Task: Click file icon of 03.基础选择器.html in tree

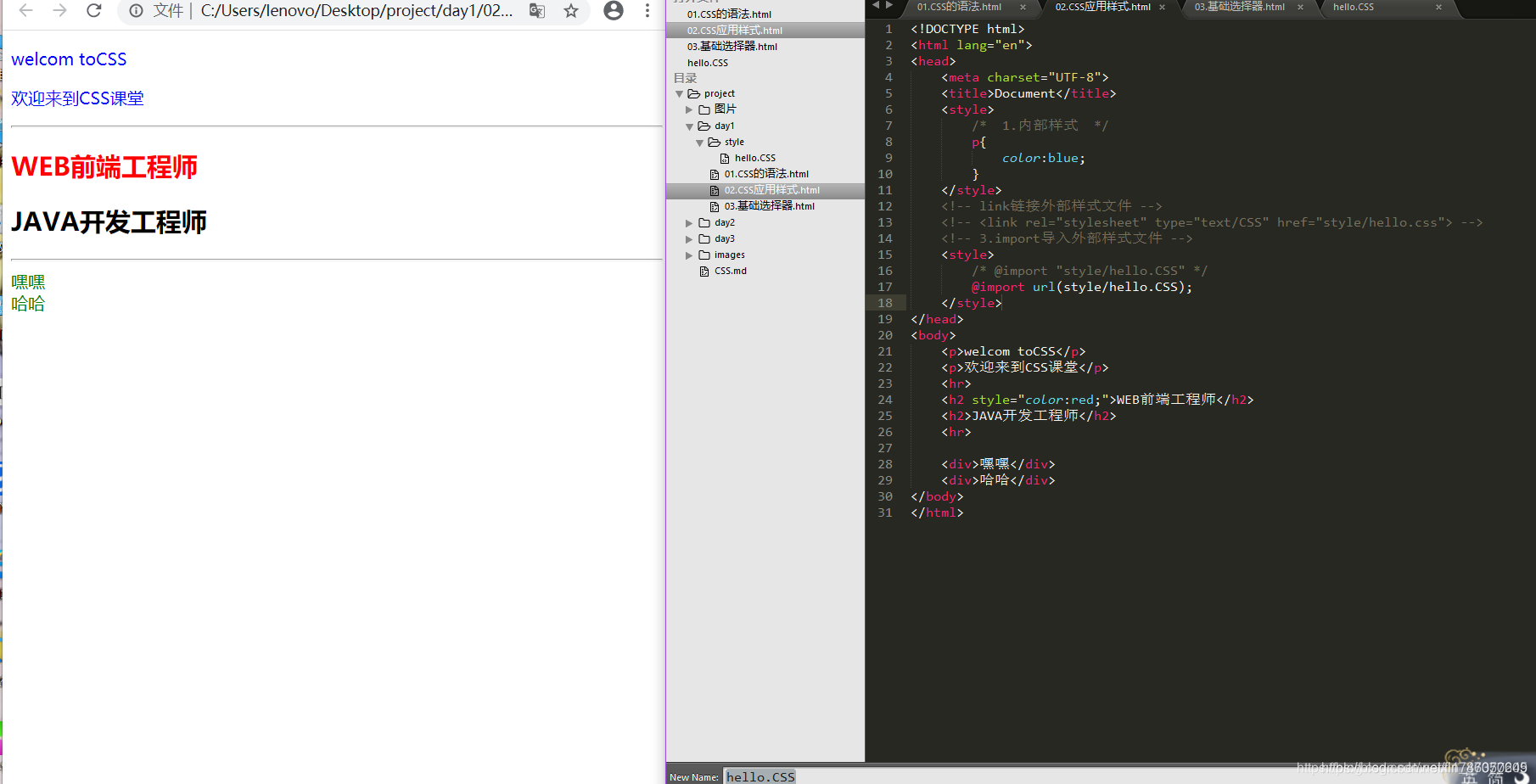Action: 715,207
